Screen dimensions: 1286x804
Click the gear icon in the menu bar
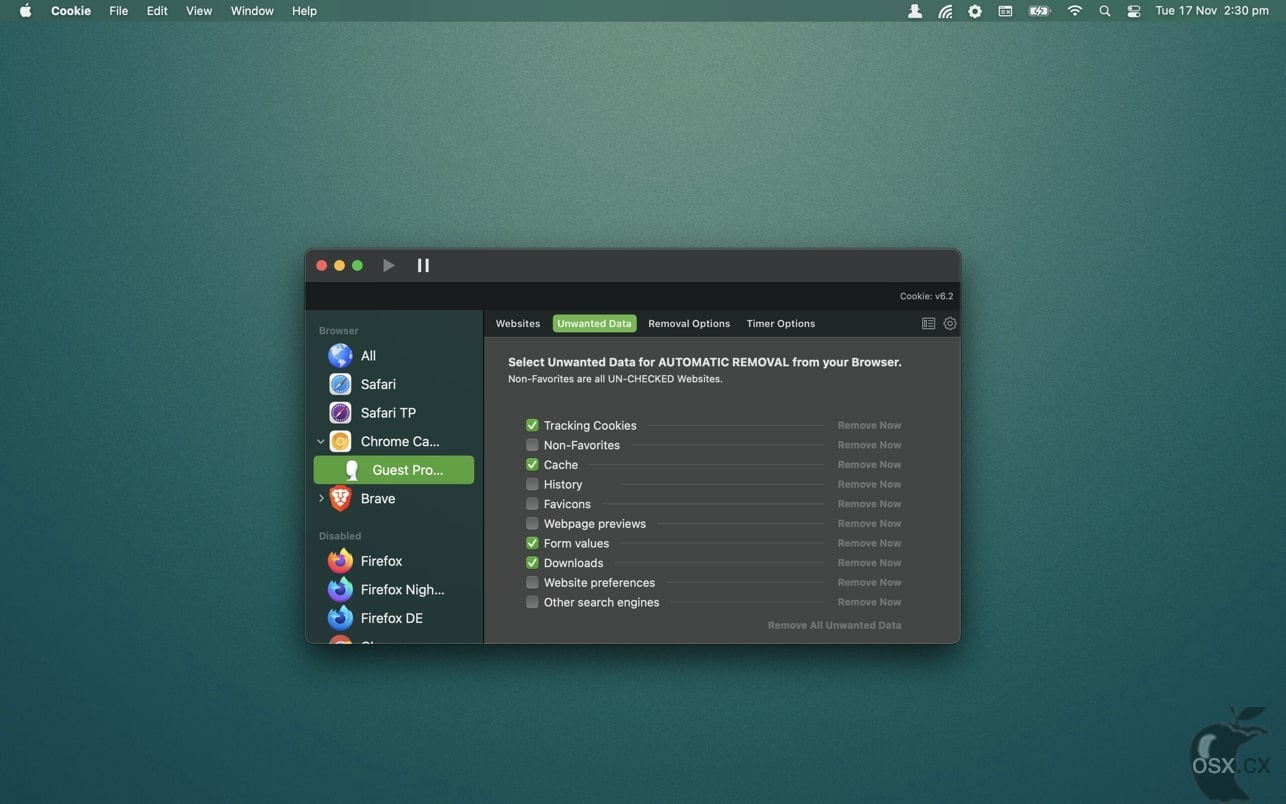975,11
